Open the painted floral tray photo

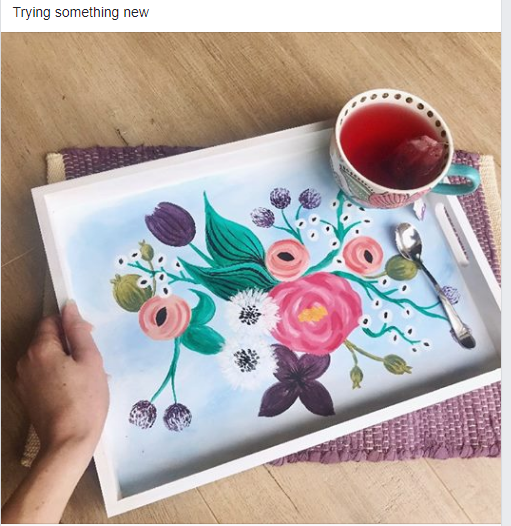click(251, 278)
